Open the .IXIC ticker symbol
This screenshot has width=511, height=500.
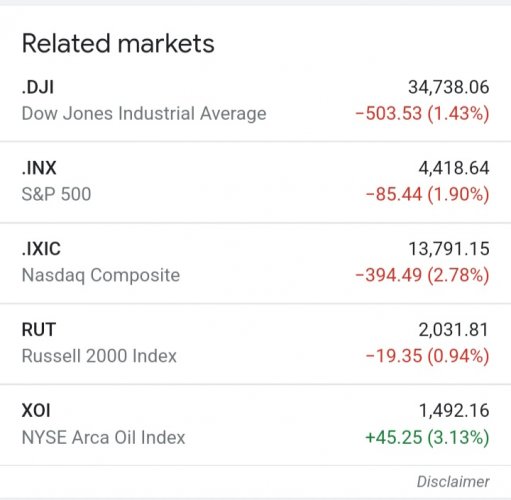[x=41, y=249]
